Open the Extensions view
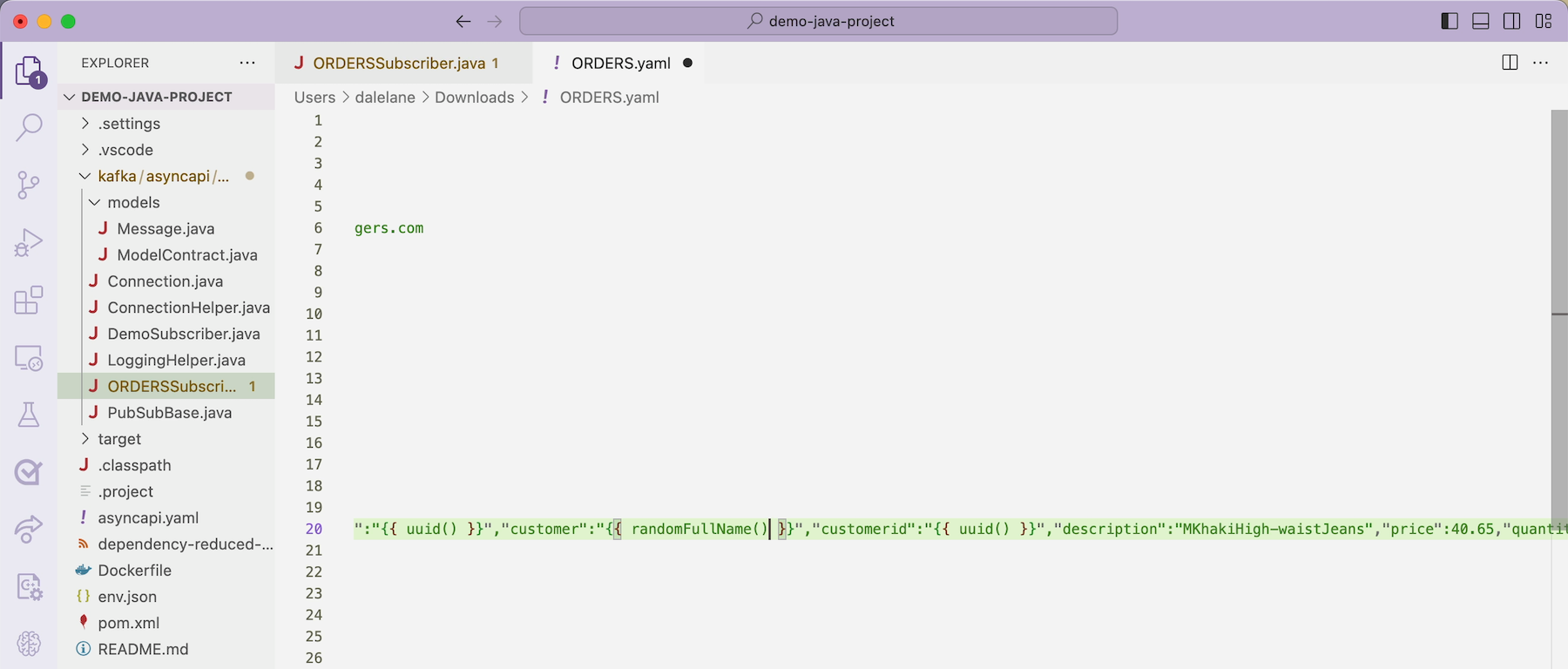This screenshot has width=1568, height=669. coord(29,301)
